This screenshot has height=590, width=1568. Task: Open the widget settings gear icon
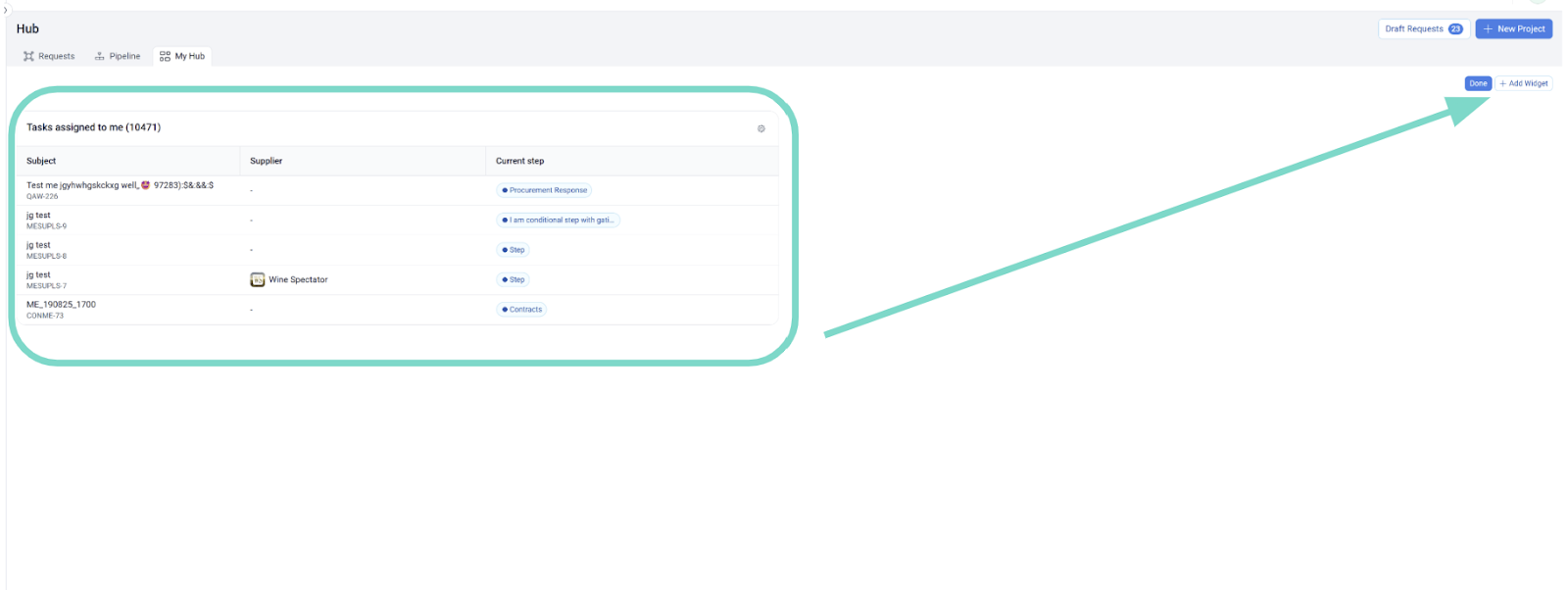tap(760, 128)
